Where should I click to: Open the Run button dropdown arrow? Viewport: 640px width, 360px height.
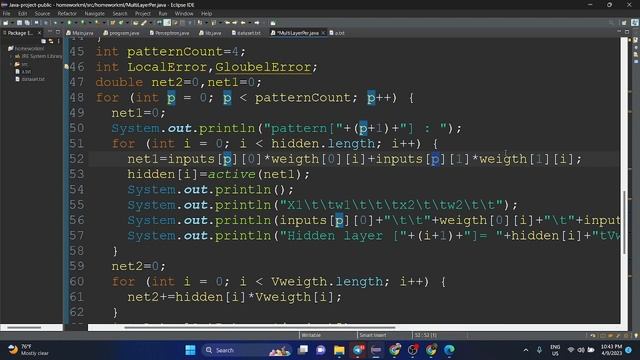click(75, 23)
